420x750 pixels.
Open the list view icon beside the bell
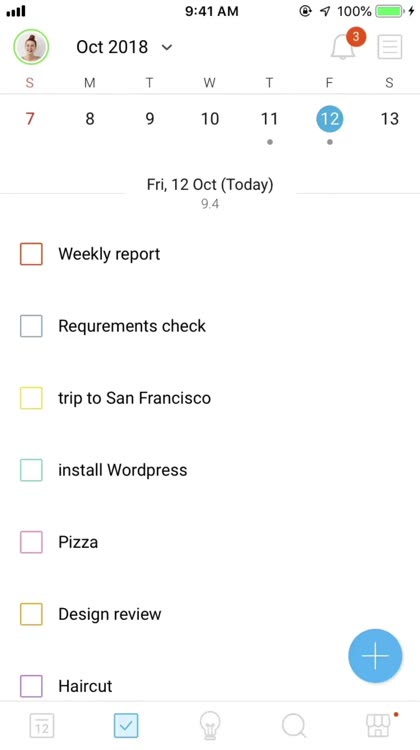point(389,47)
